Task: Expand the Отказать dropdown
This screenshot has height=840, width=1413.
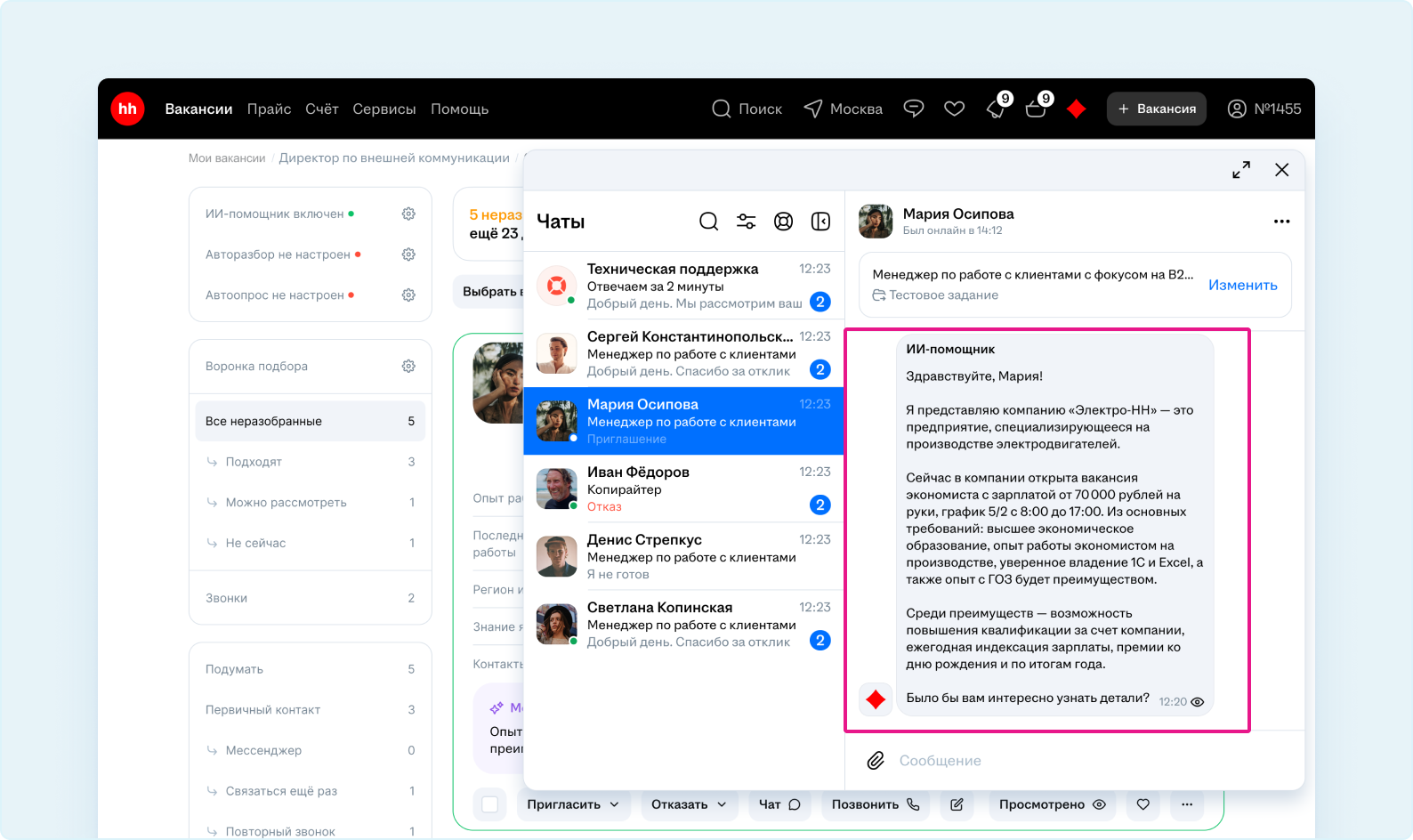Action: 689,804
